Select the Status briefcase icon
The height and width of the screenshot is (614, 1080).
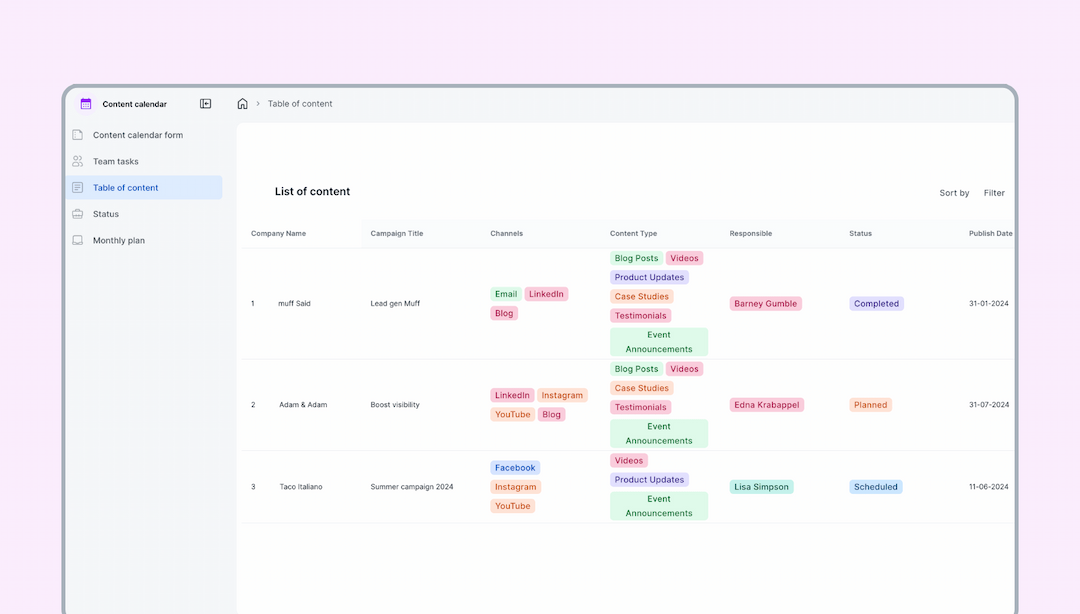(x=78, y=213)
